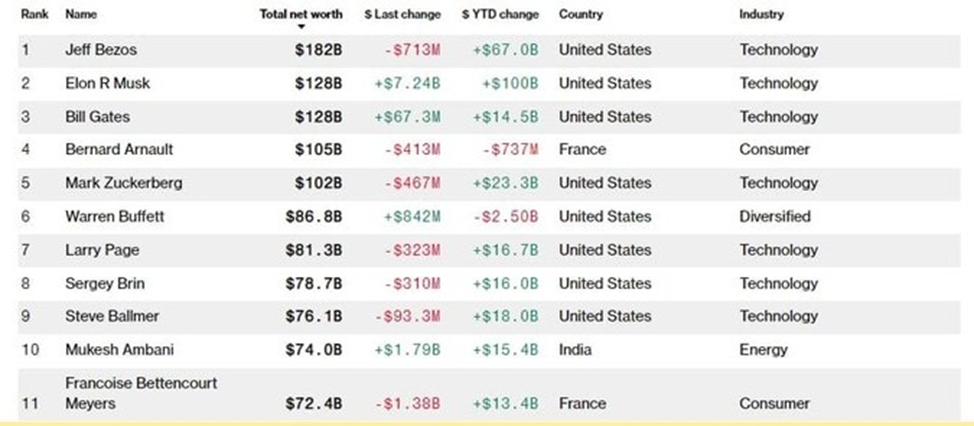Image resolution: width=974 pixels, height=426 pixels.
Task: Open Francoise Bettencourt Meyers' profile
Action: click(x=140, y=393)
